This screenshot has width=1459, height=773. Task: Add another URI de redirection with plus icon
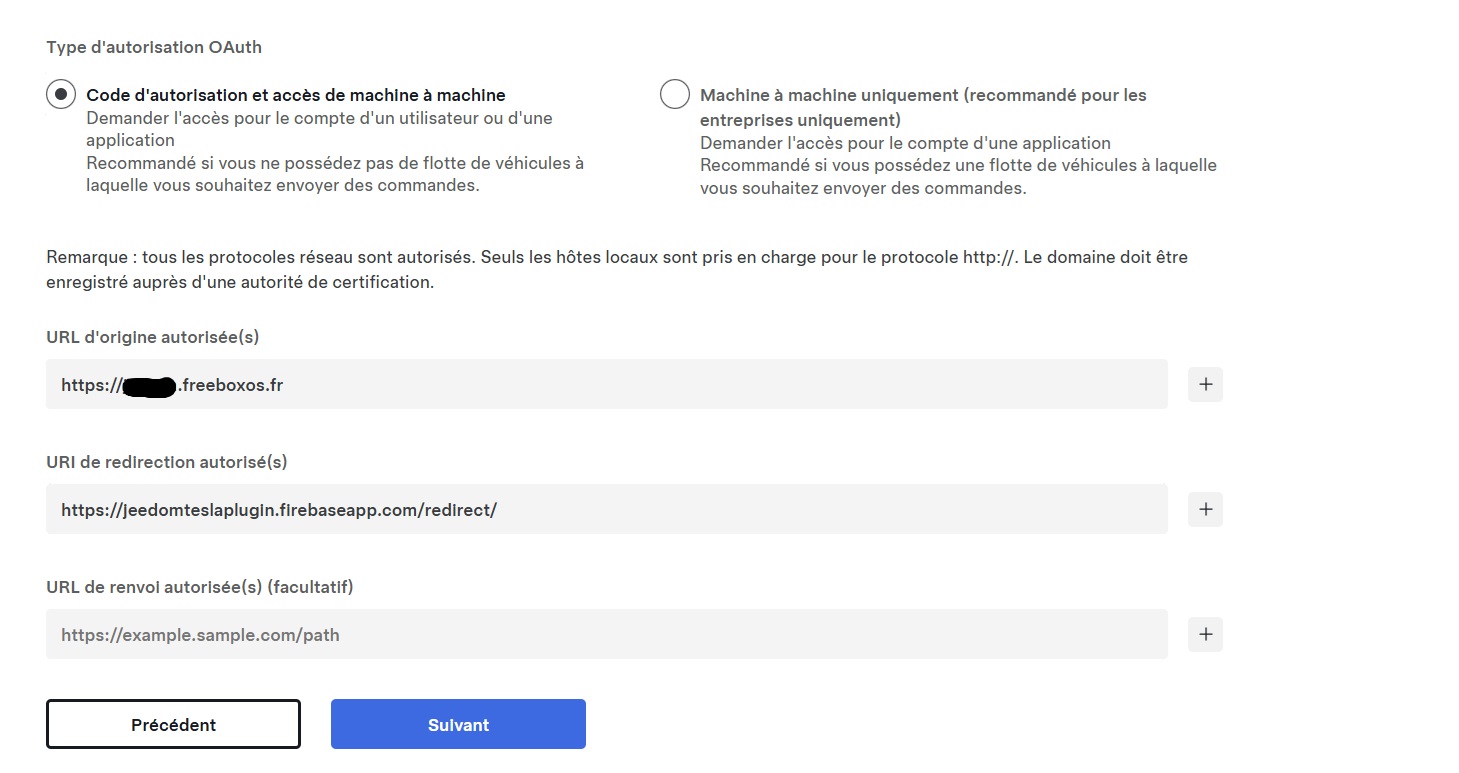point(1205,509)
